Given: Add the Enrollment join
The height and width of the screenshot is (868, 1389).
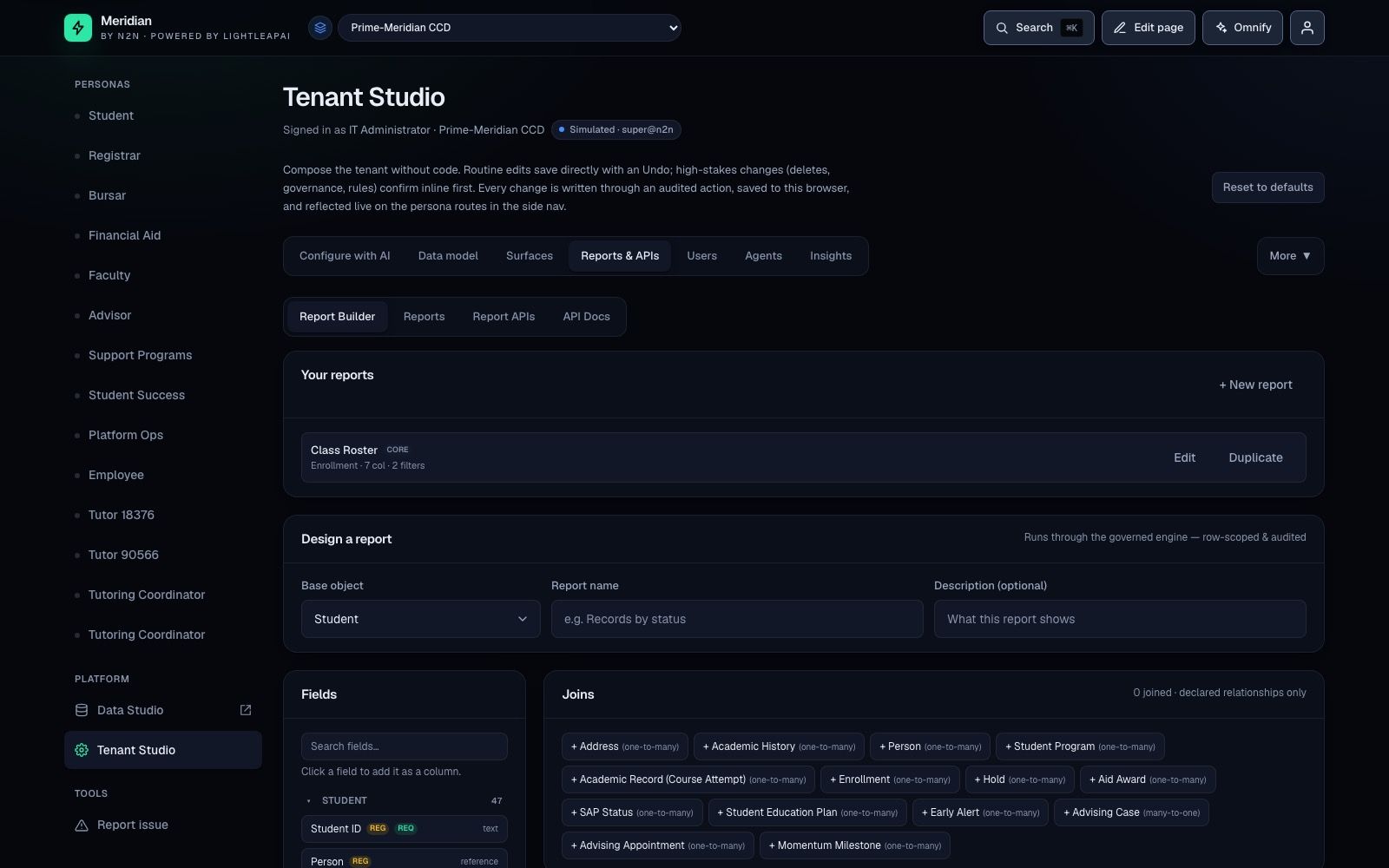Looking at the screenshot, I should (x=890, y=779).
